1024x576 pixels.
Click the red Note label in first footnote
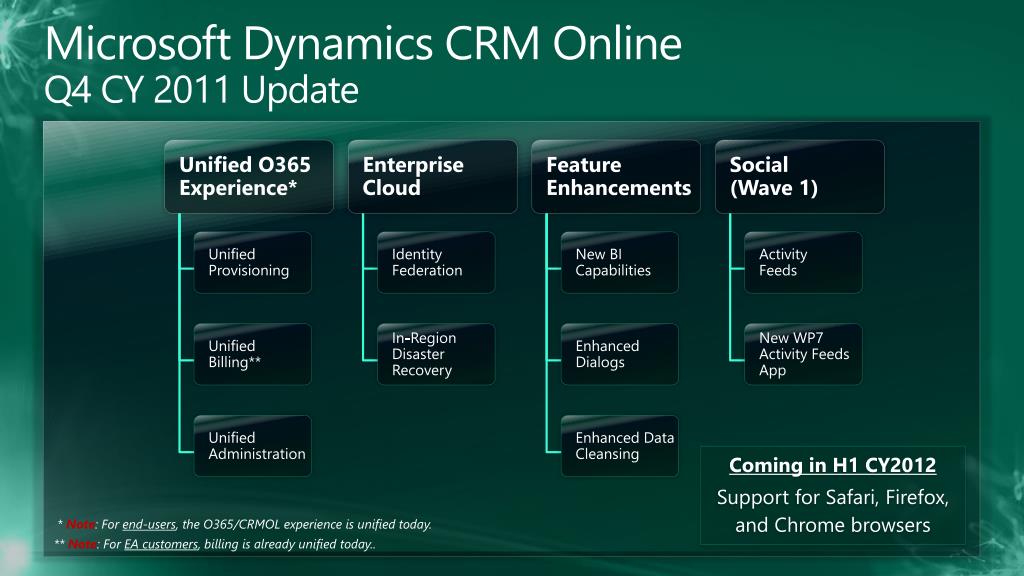point(80,524)
